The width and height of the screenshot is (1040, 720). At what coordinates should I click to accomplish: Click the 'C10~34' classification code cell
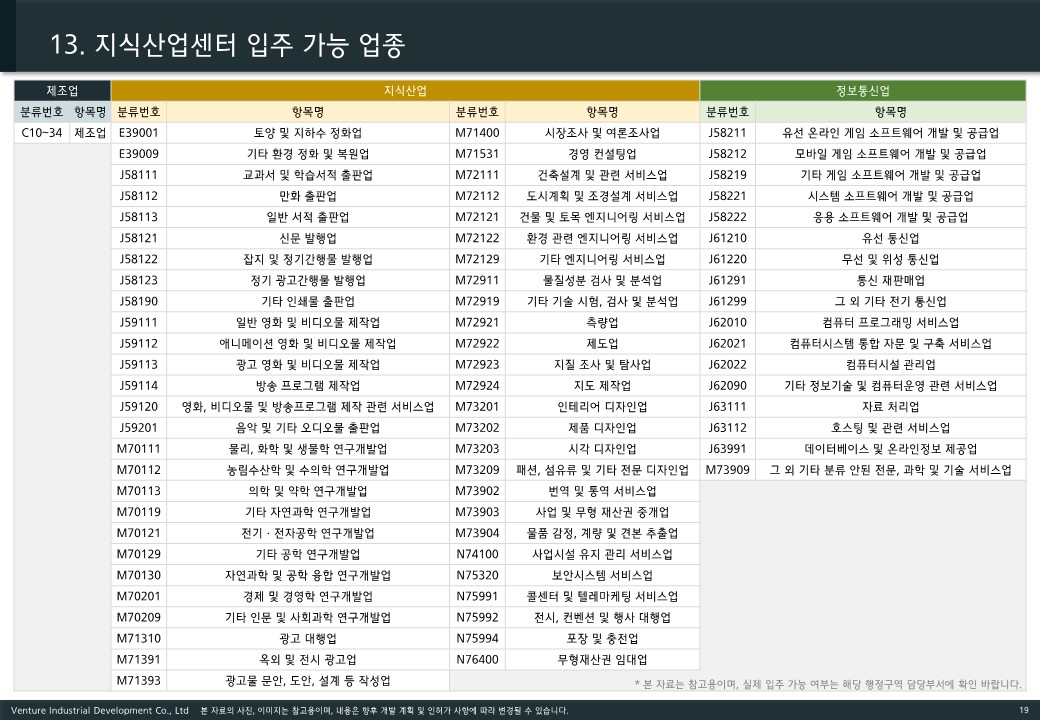tap(42, 133)
